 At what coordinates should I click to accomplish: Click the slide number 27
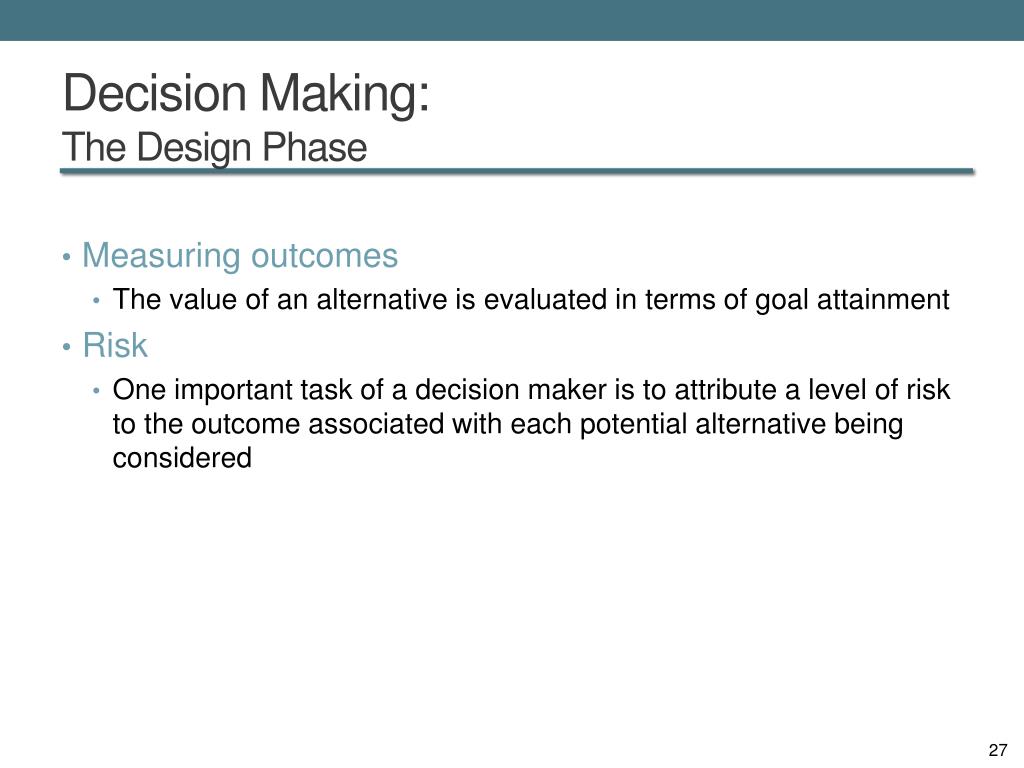[998, 750]
